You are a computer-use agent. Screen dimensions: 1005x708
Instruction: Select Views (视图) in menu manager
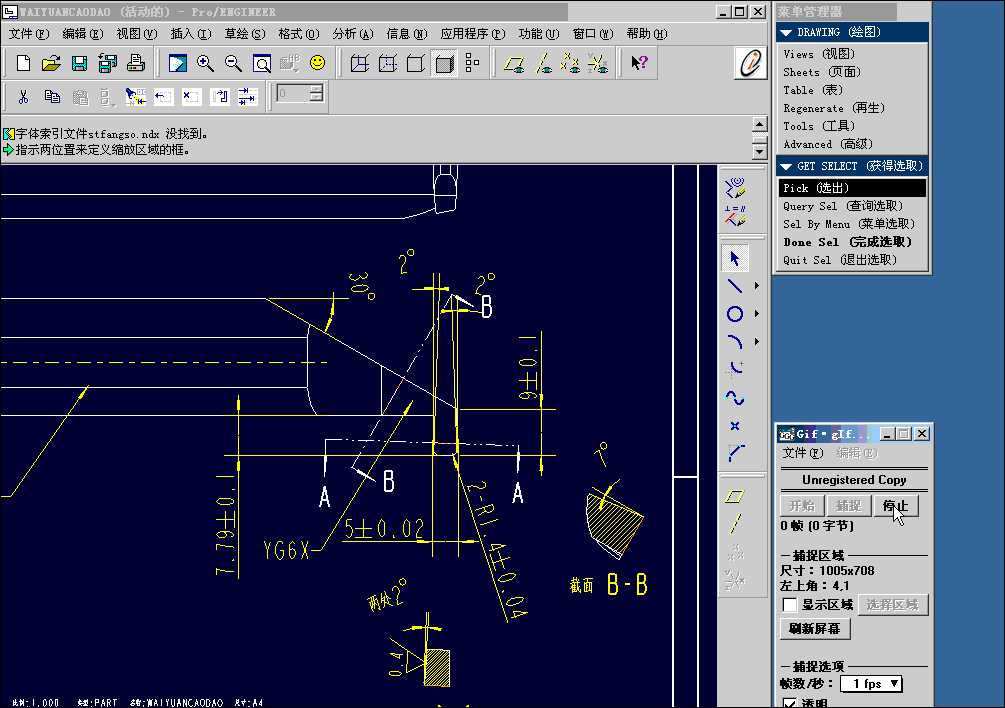coord(819,54)
